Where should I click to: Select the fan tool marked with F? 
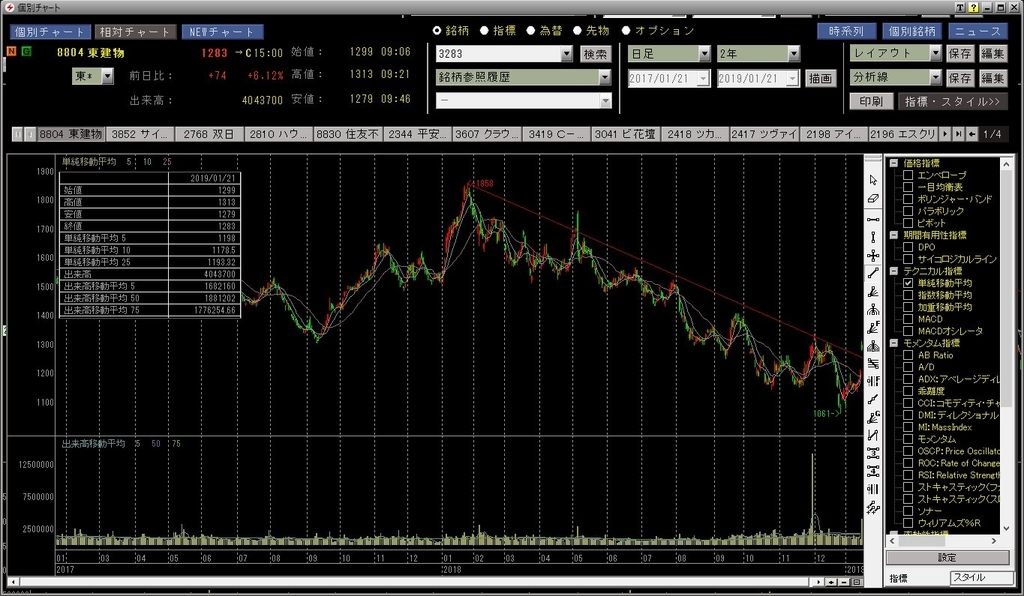(873, 328)
